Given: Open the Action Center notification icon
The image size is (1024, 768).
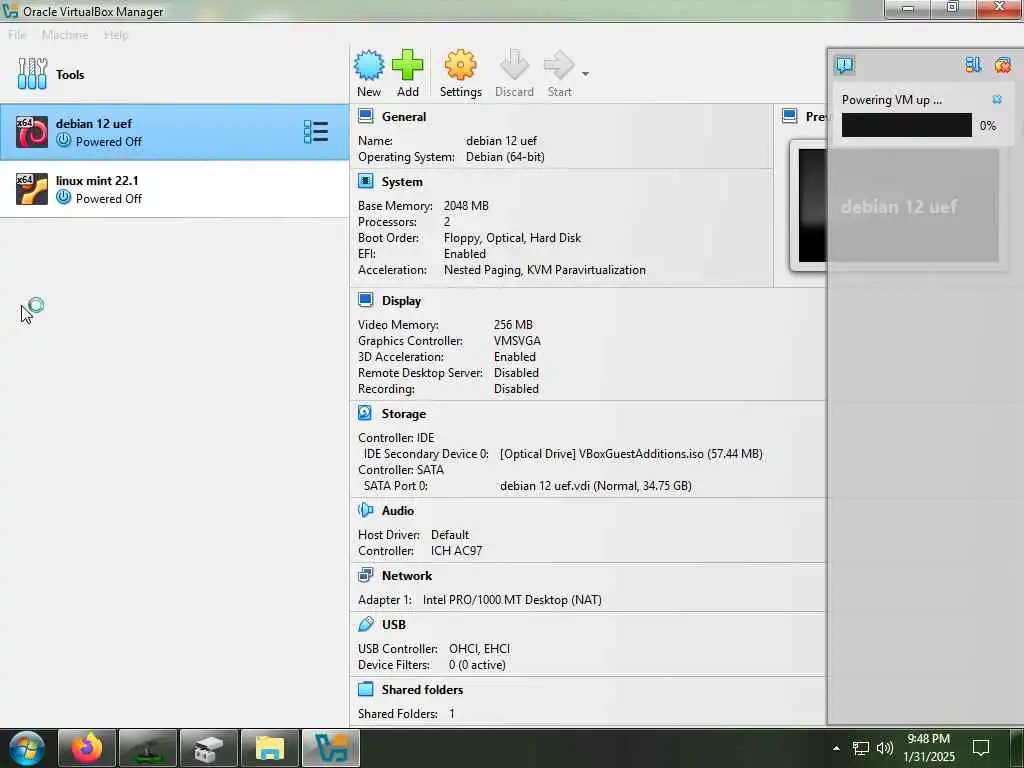Looking at the screenshot, I should coord(981,748).
